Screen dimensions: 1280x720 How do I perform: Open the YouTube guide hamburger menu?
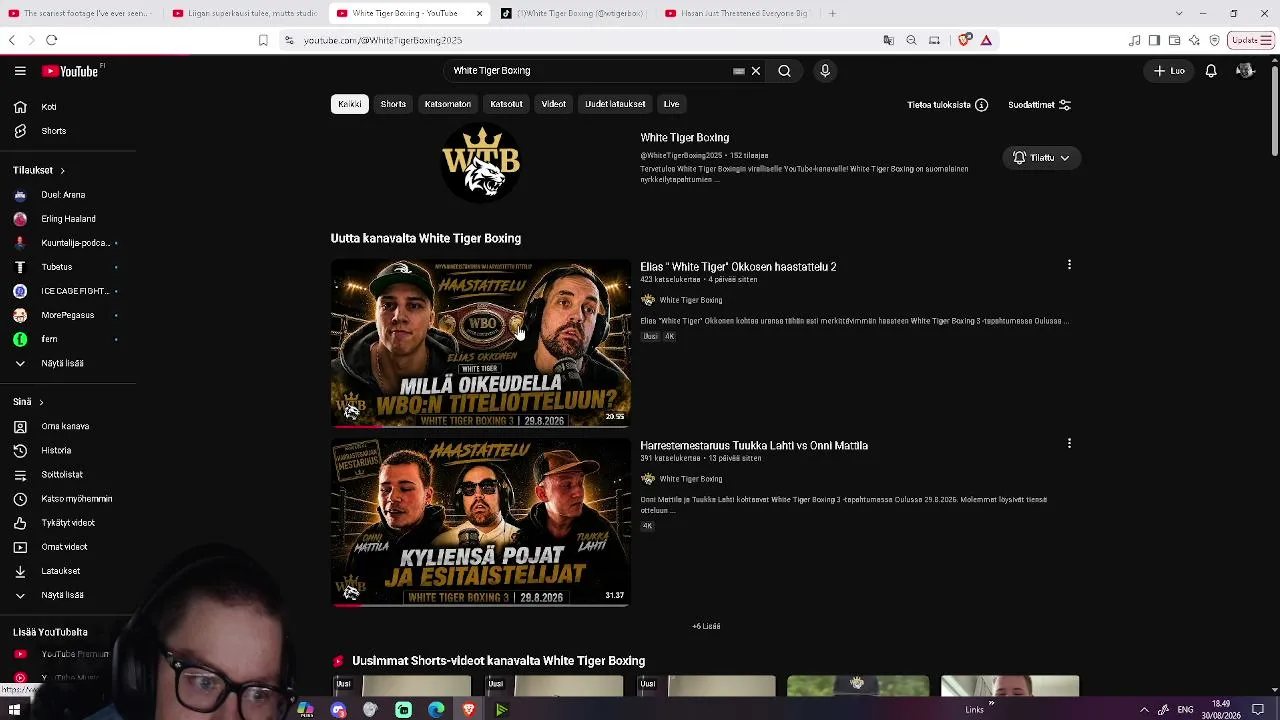pyautogui.click(x=20, y=71)
